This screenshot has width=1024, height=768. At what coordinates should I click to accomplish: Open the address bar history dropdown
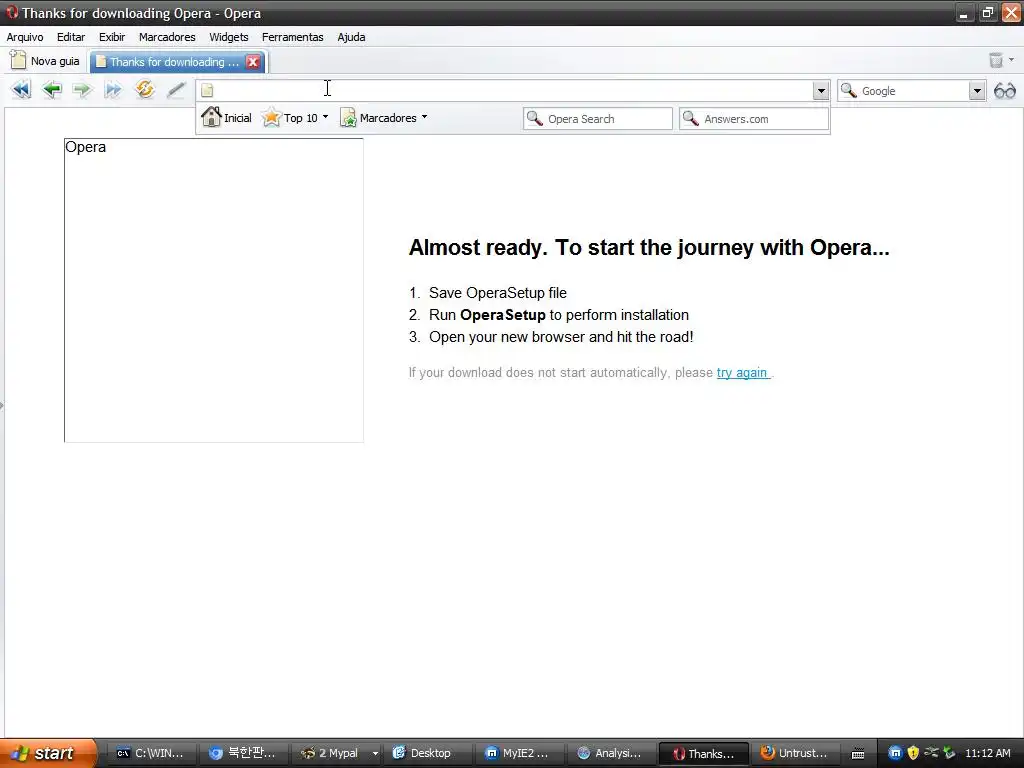click(821, 91)
